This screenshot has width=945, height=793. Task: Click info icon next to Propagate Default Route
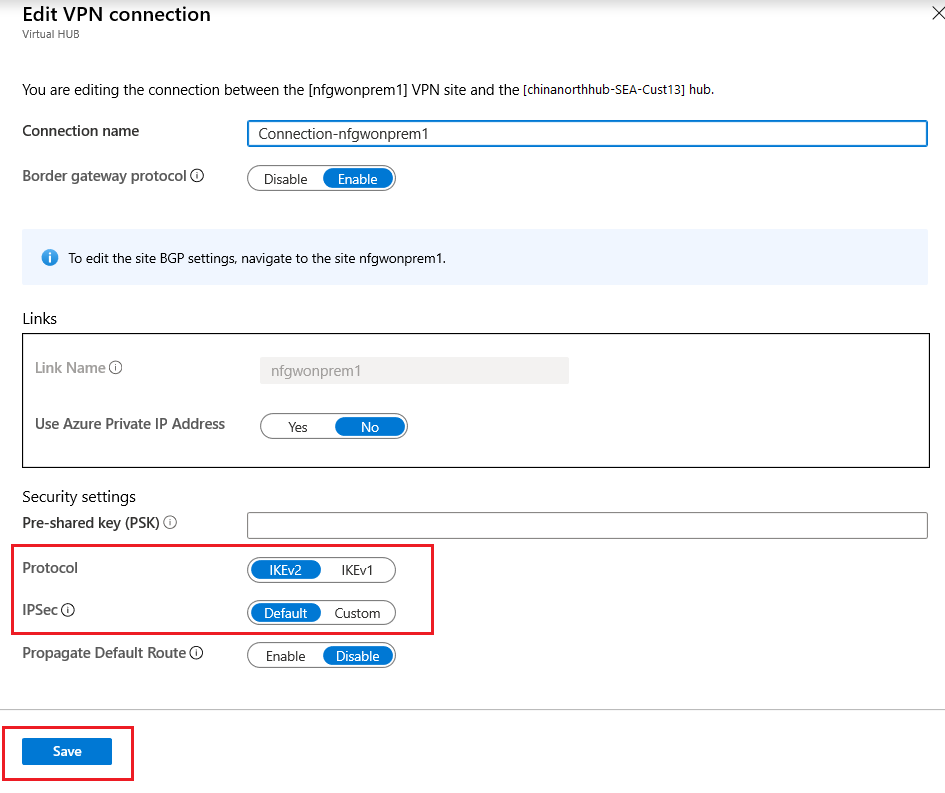pos(197,654)
